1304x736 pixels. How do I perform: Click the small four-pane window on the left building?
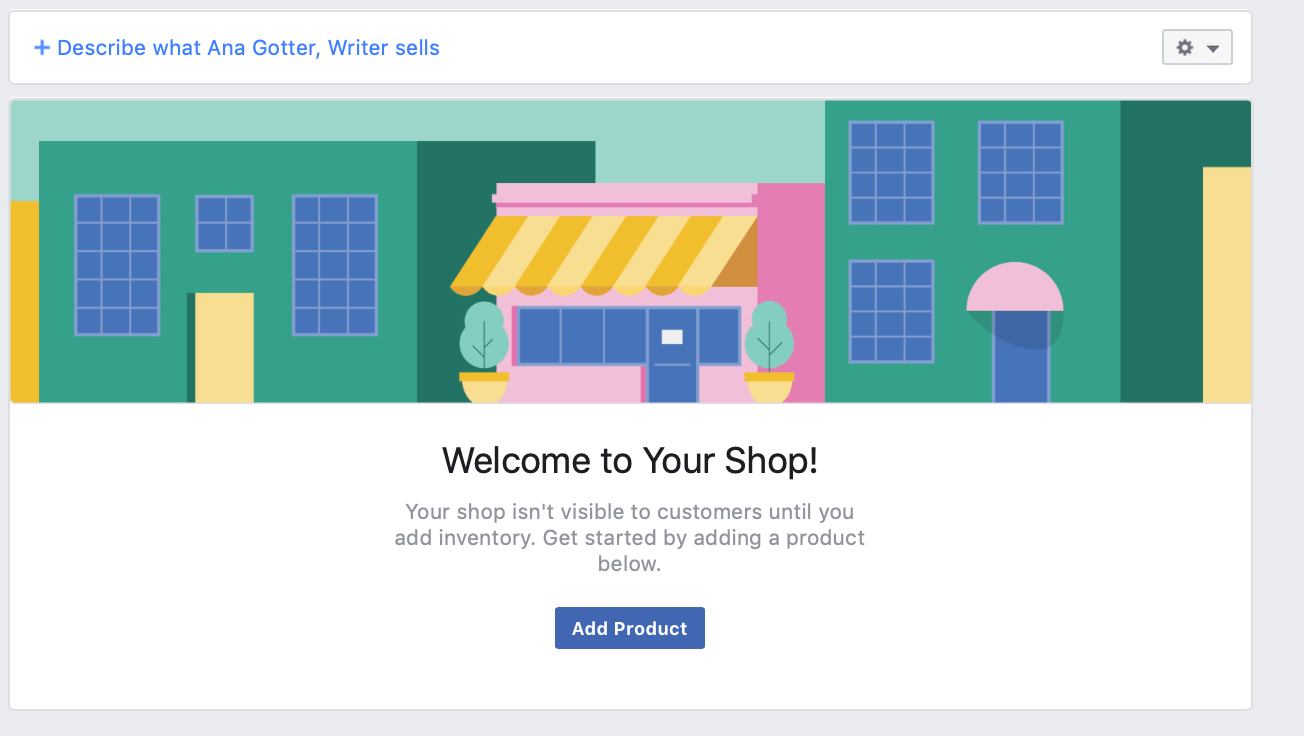224,223
